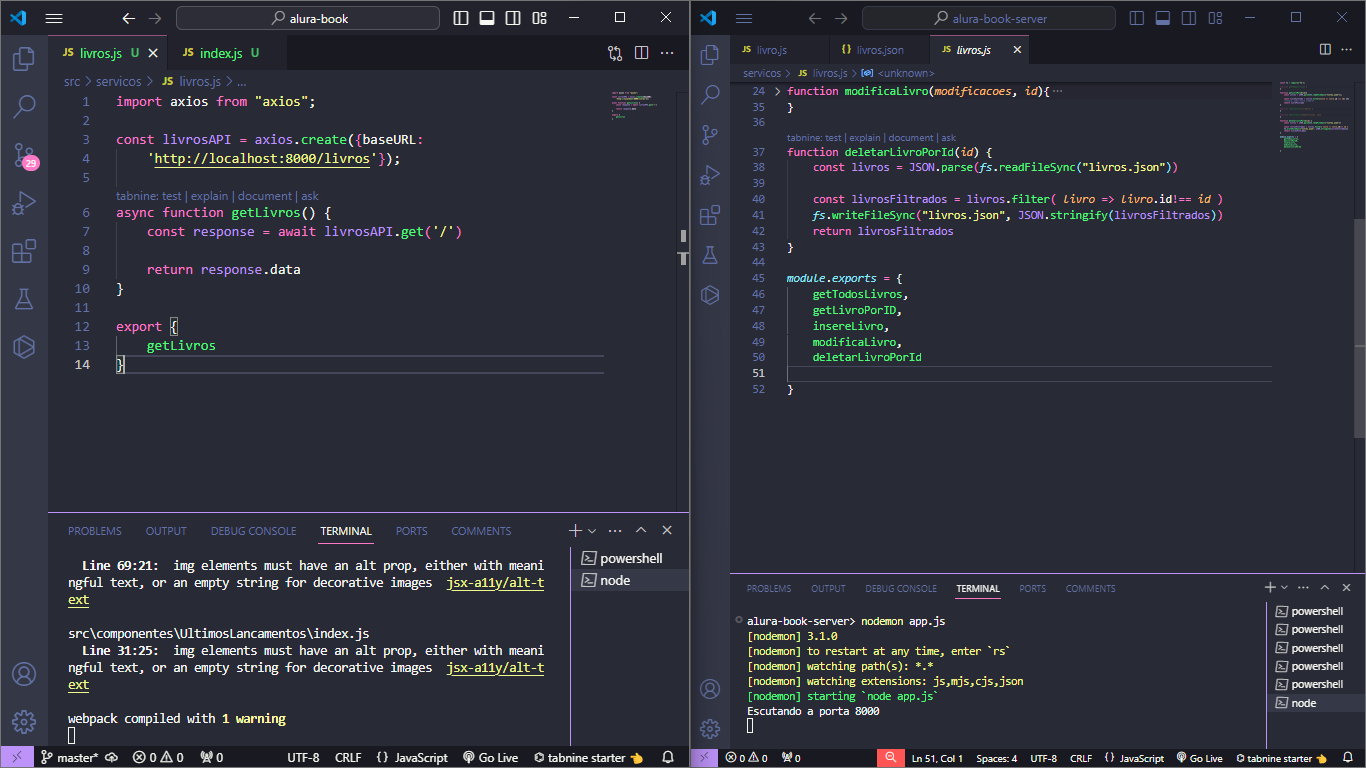The height and width of the screenshot is (768, 1366).
Task: Open terminal more actions in alura-book-server panel
Action: [1303, 588]
